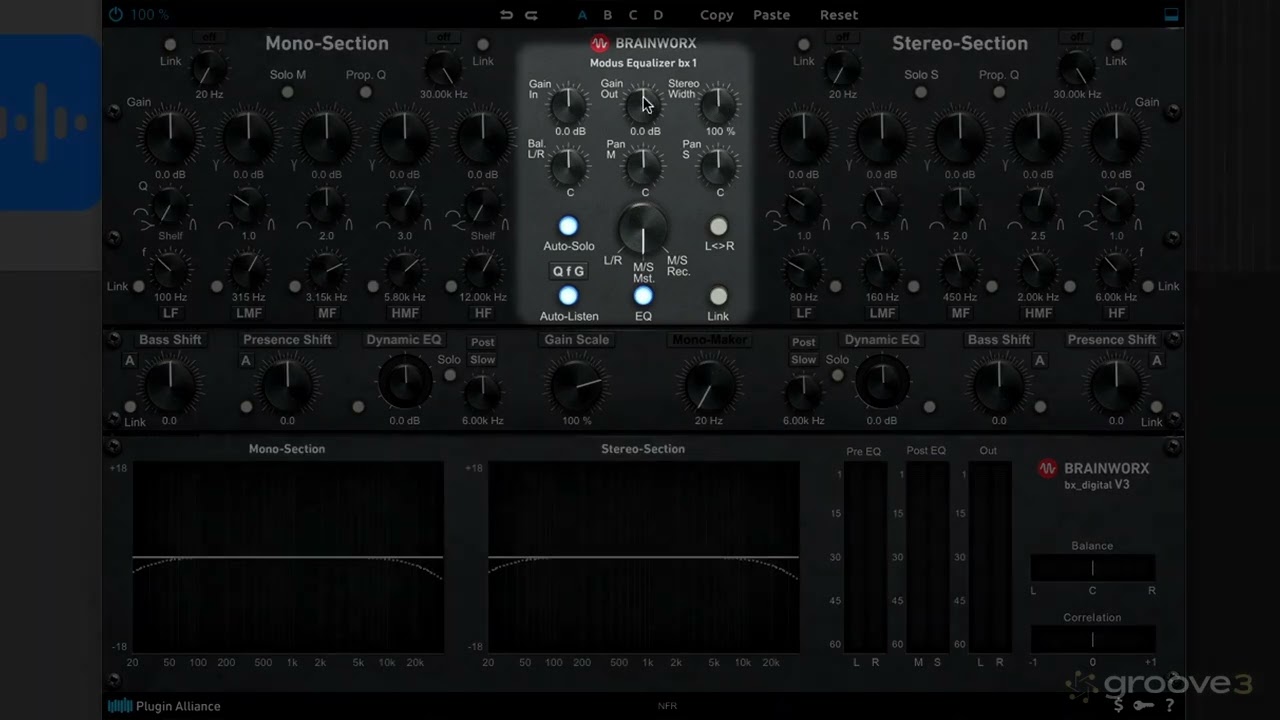The width and height of the screenshot is (1280, 720).
Task: Toggle the L<>R channel swap light
Action: pos(718,226)
